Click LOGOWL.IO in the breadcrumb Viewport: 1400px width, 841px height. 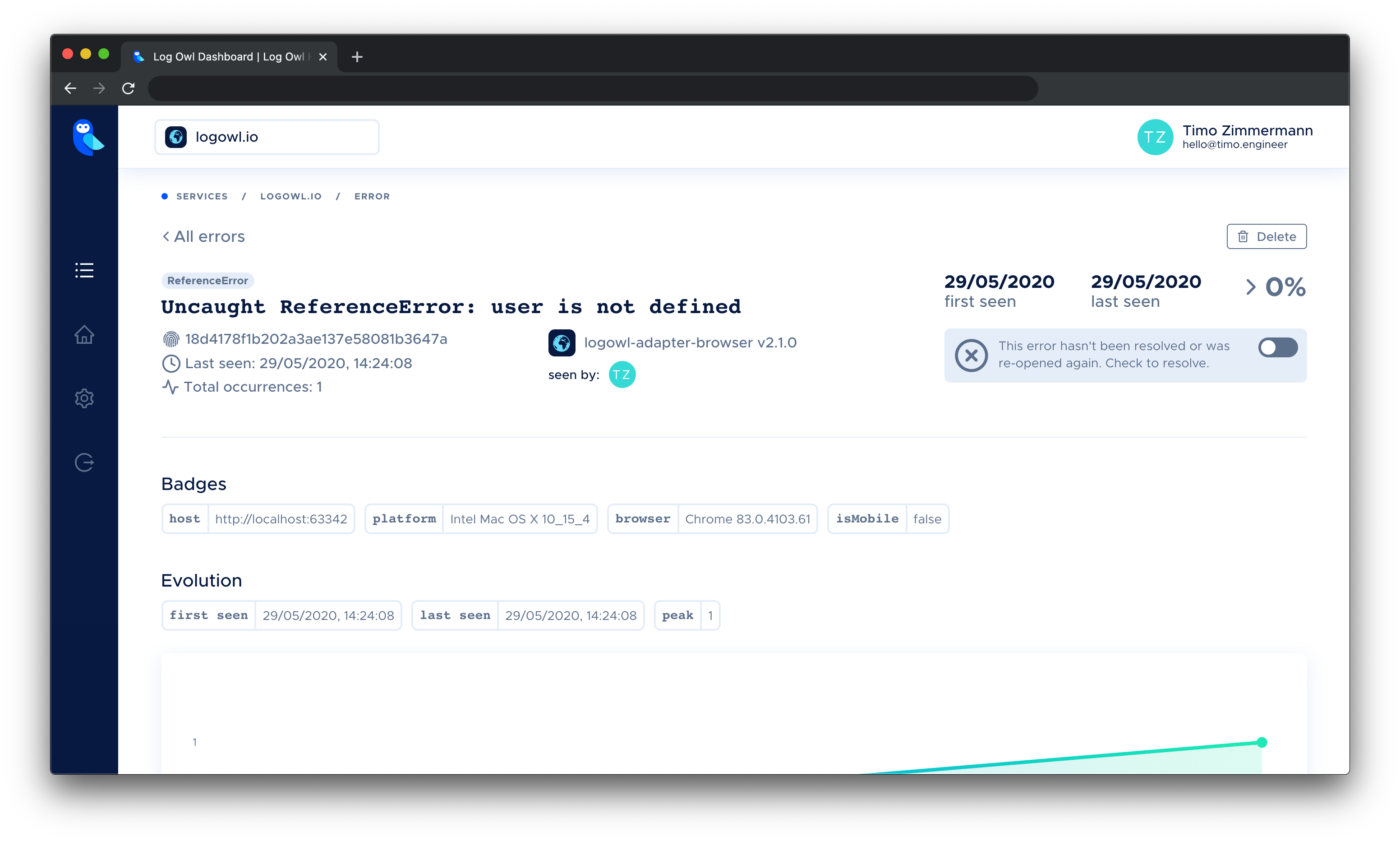click(x=290, y=196)
